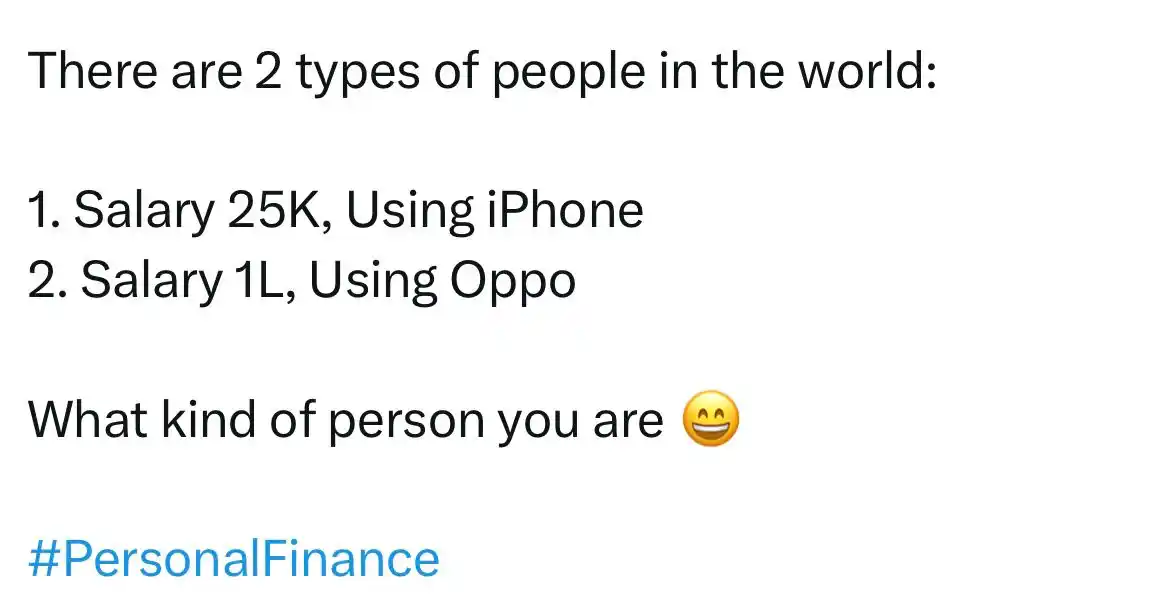Click the word "types" in the first line
The width and height of the screenshot is (1170, 615).
click(354, 72)
